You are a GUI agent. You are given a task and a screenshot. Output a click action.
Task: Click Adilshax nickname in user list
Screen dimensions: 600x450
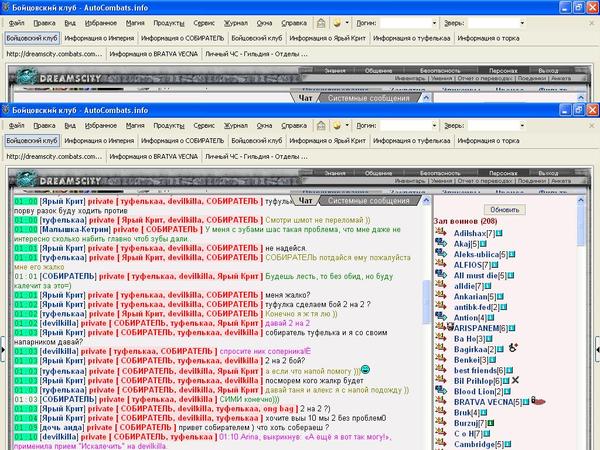point(470,233)
